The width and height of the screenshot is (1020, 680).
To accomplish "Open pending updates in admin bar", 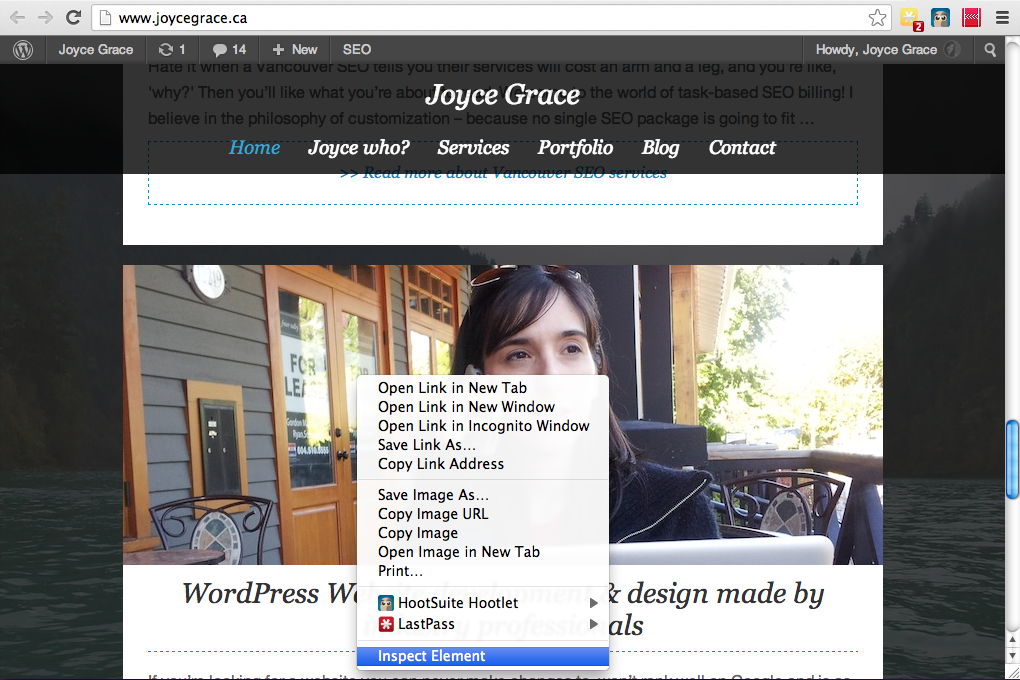I will [x=172, y=49].
